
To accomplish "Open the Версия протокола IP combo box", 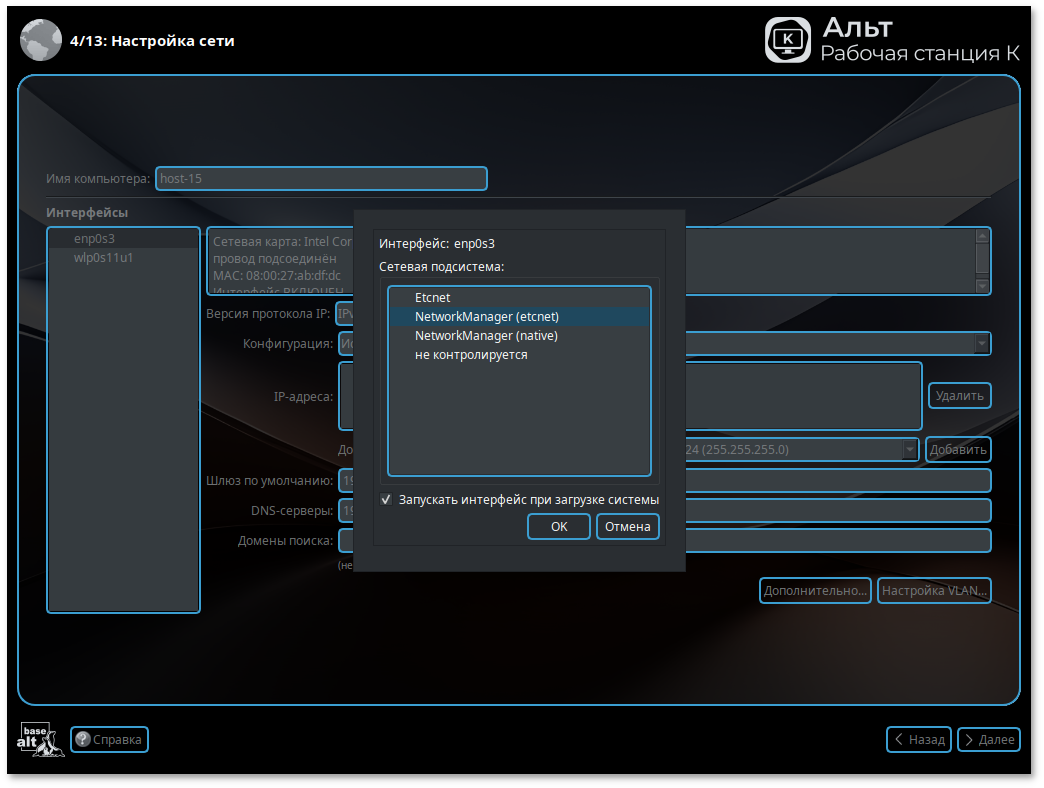I will pyautogui.click(x=344, y=314).
